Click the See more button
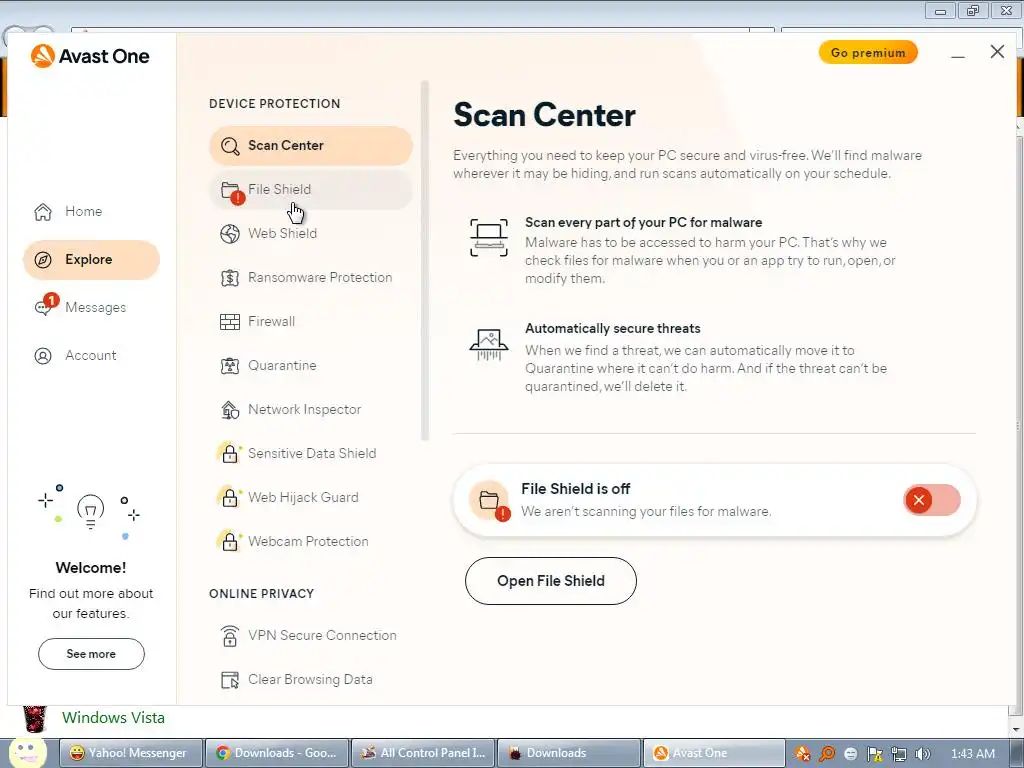The width and height of the screenshot is (1024, 768). click(91, 654)
